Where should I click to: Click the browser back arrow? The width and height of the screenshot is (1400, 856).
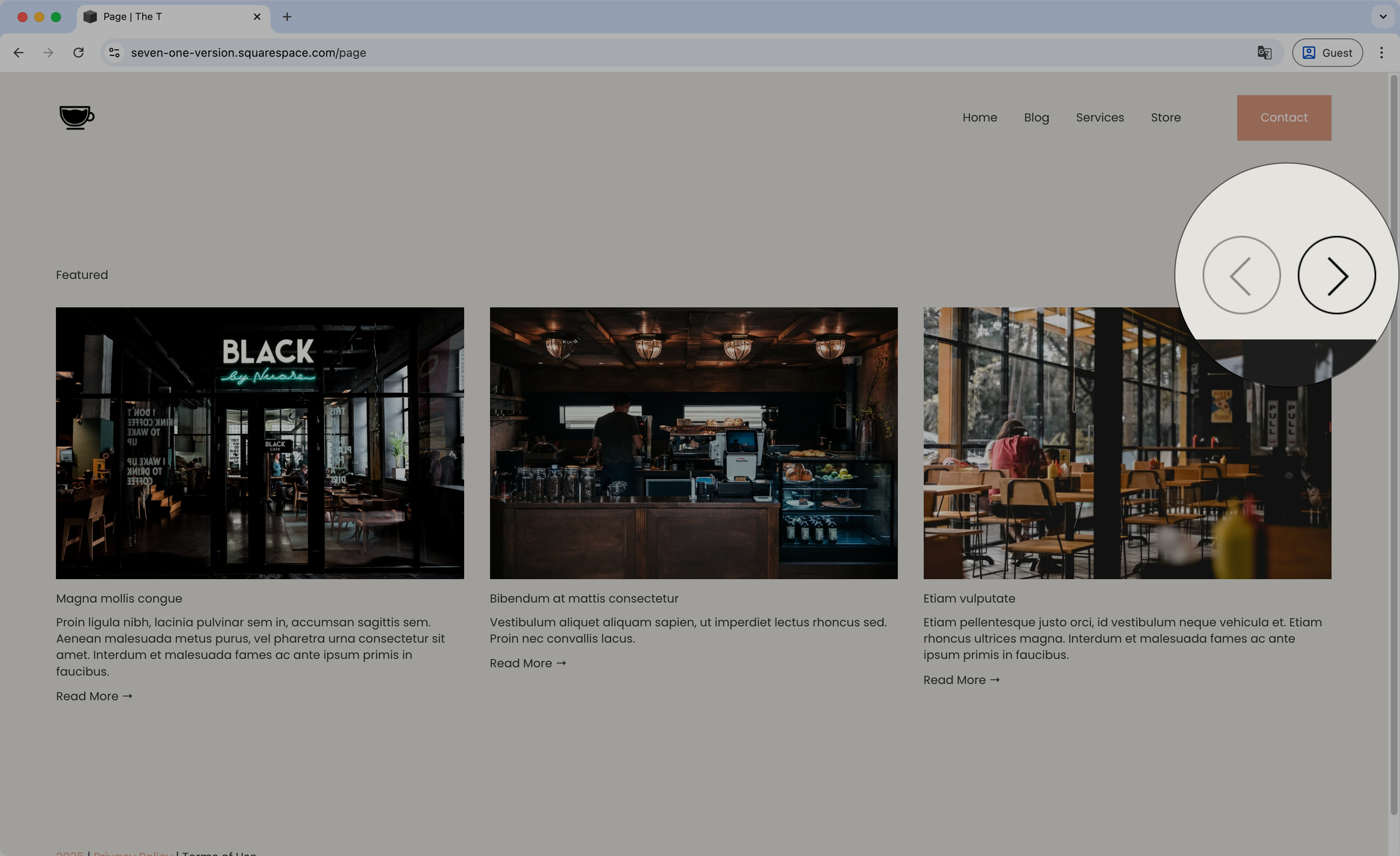[x=18, y=53]
